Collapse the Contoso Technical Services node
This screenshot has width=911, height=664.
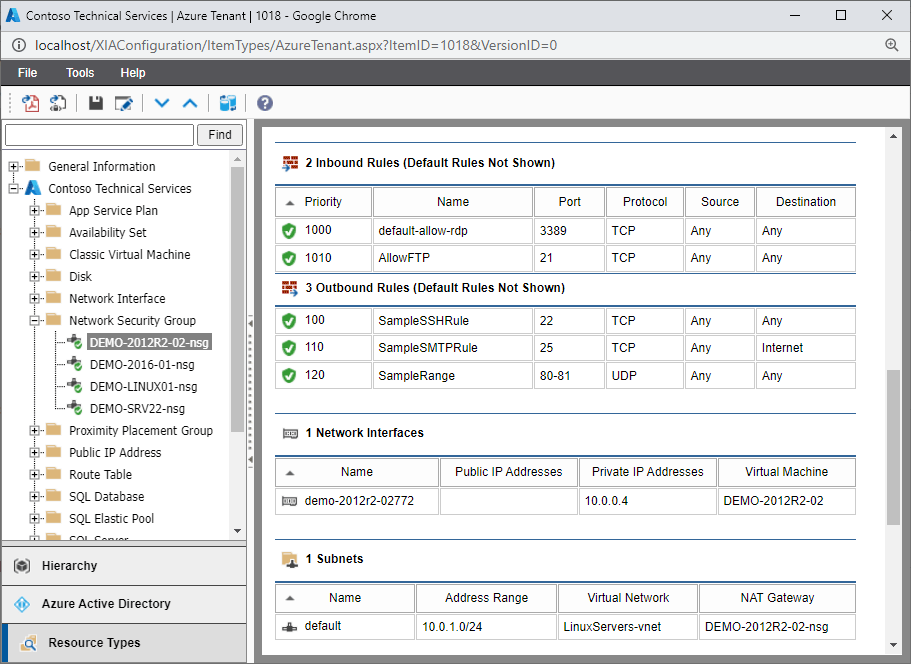(13, 189)
